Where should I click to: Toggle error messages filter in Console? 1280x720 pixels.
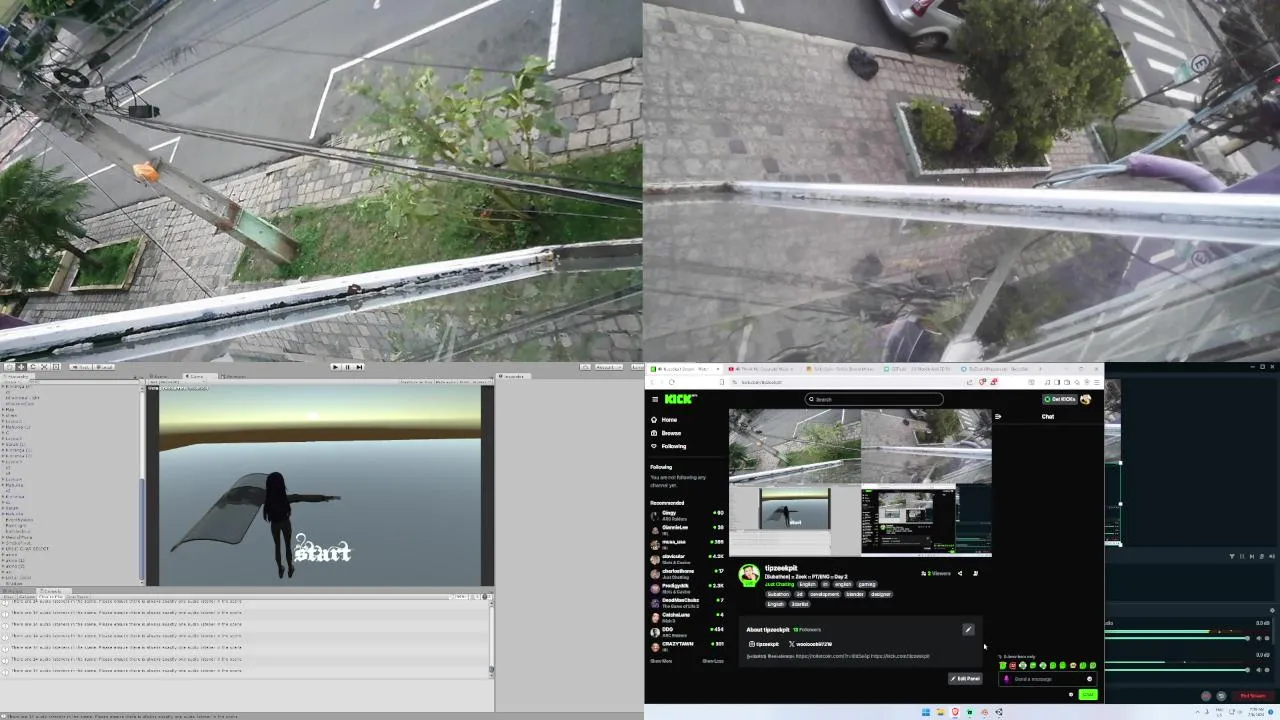485,597
